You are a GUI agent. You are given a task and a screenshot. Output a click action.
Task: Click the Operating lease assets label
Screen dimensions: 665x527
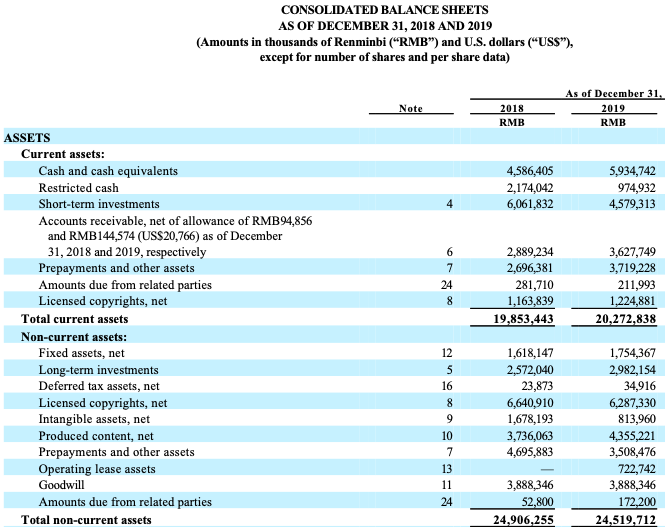click(x=96, y=468)
